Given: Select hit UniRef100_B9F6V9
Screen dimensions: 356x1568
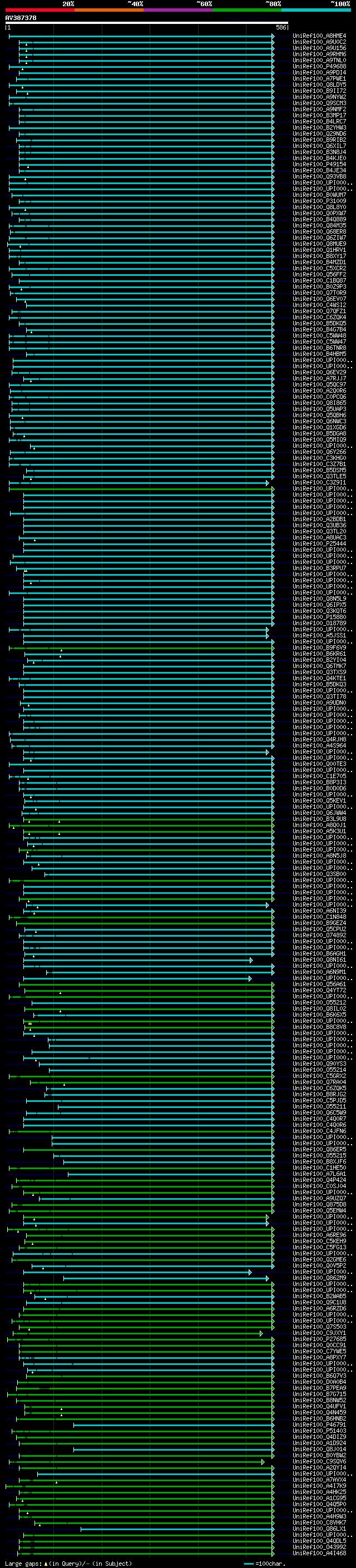Looking at the screenshot, I should (x=319, y=647).
